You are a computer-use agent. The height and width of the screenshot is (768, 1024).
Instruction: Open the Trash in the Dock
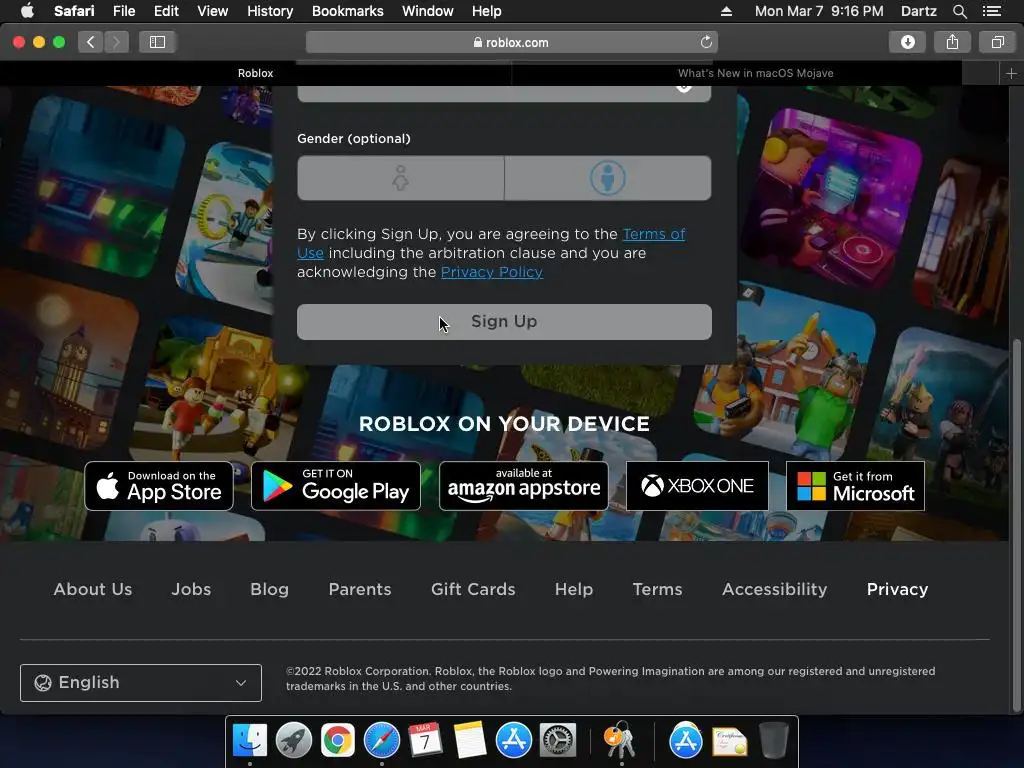(x=773, y=741)
